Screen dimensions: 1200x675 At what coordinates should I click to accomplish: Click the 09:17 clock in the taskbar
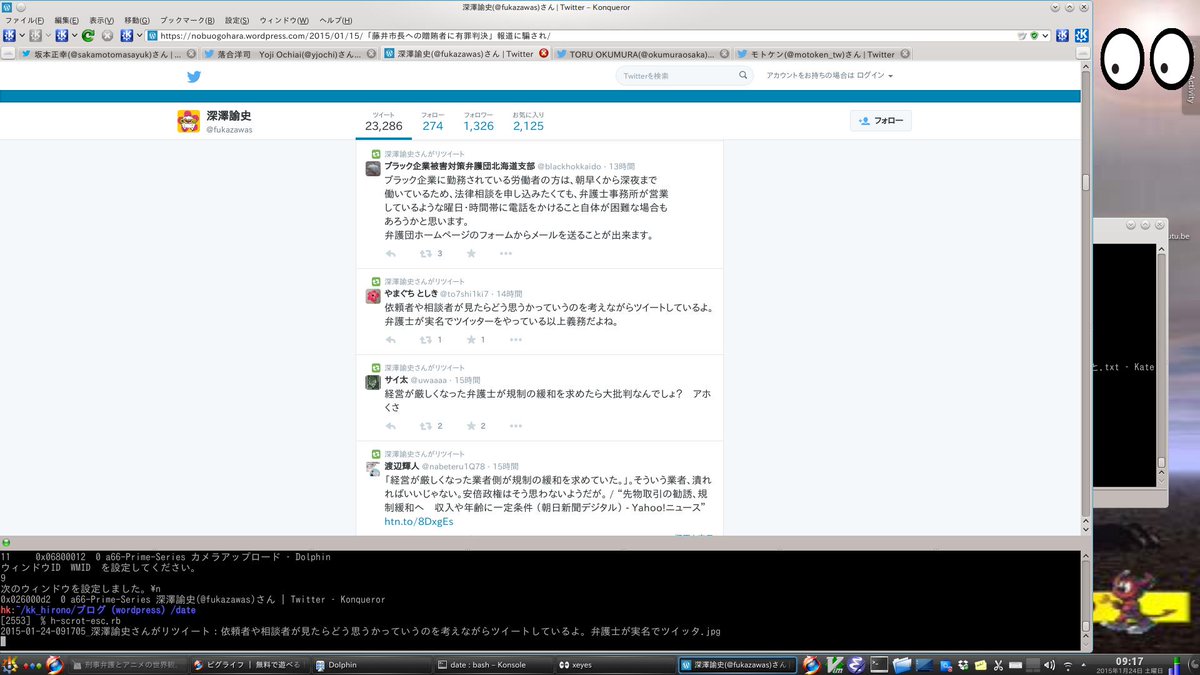point(1129,661)
